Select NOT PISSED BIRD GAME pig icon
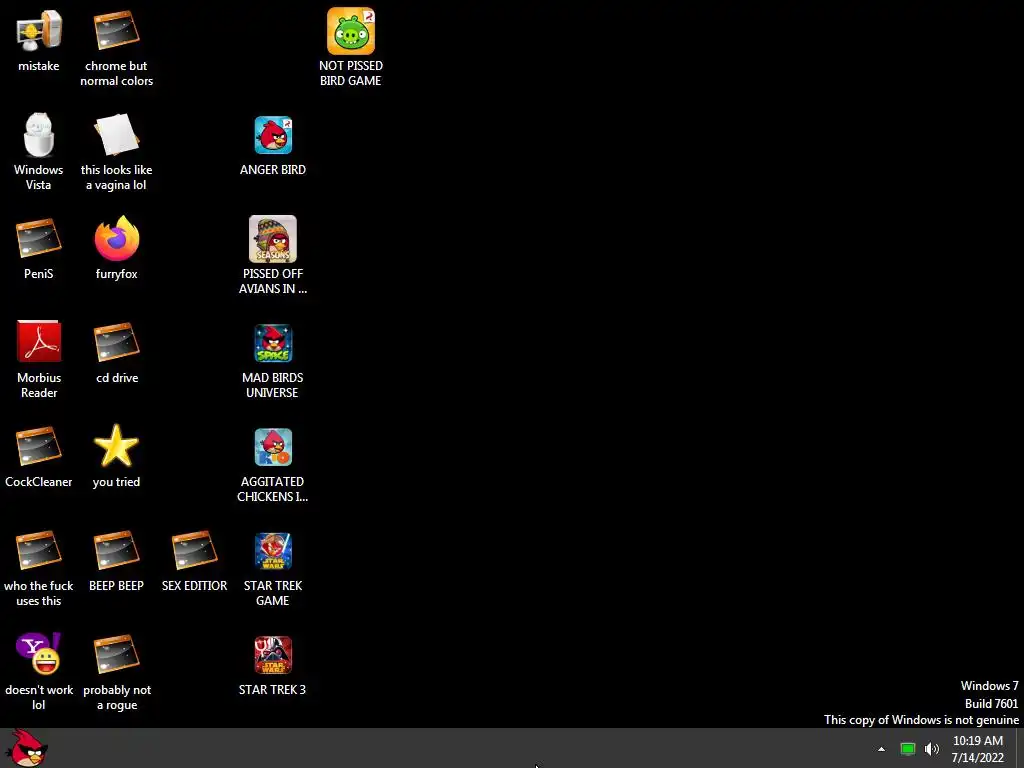Image resolution: width=1024 pixels, height=768 pixels. [351, 31]
